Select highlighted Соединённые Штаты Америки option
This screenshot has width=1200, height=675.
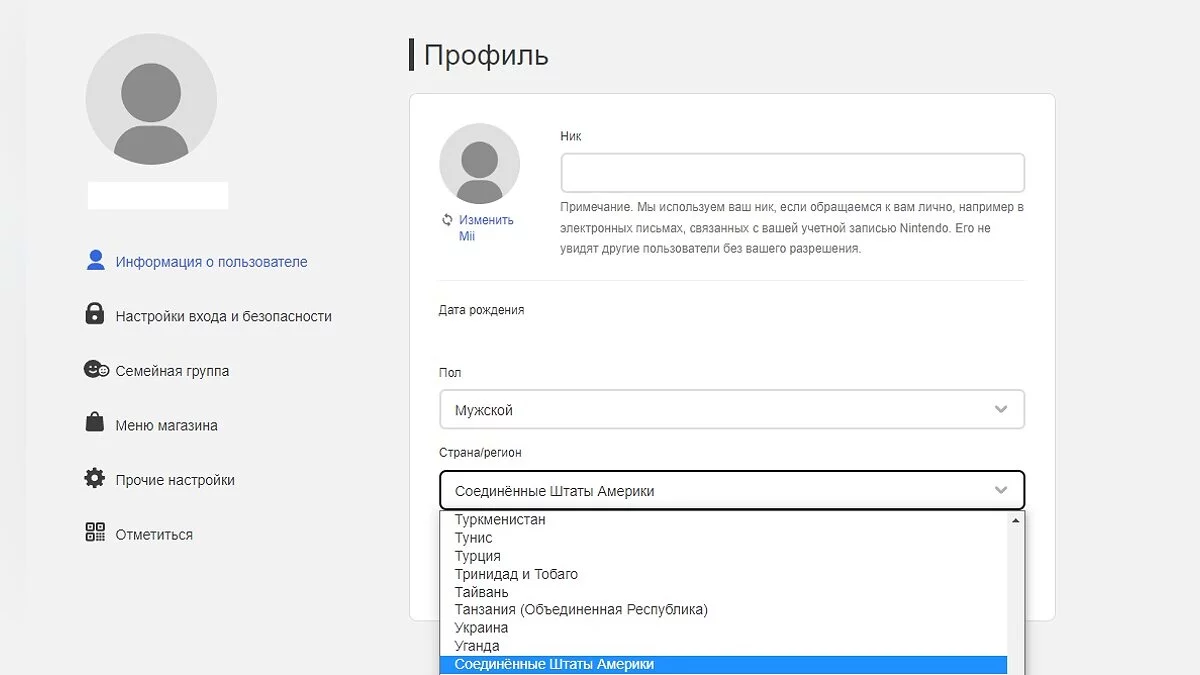point(724,664)
